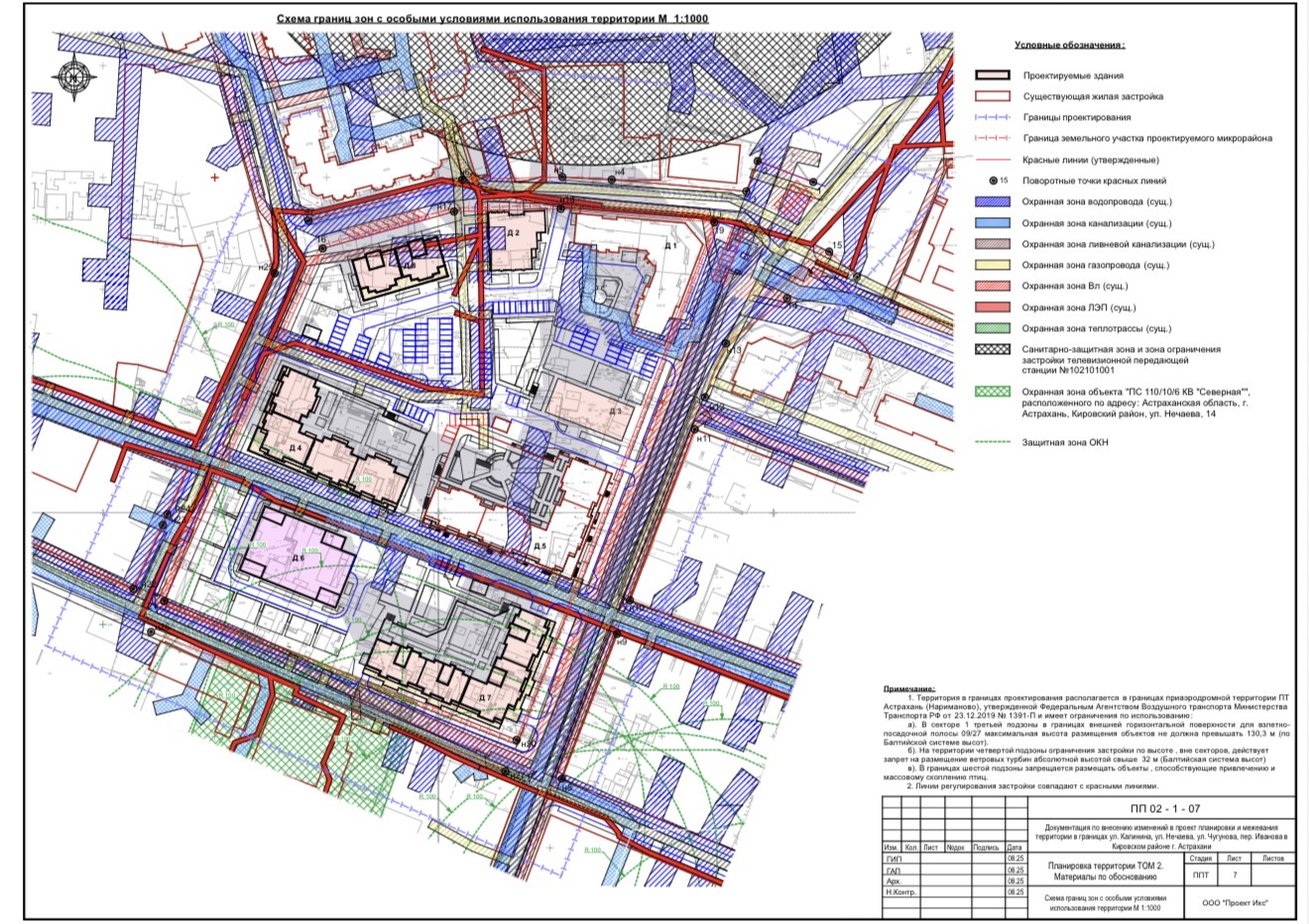Click the map title heading at top
1309x924 pixels.
point(492,19)
